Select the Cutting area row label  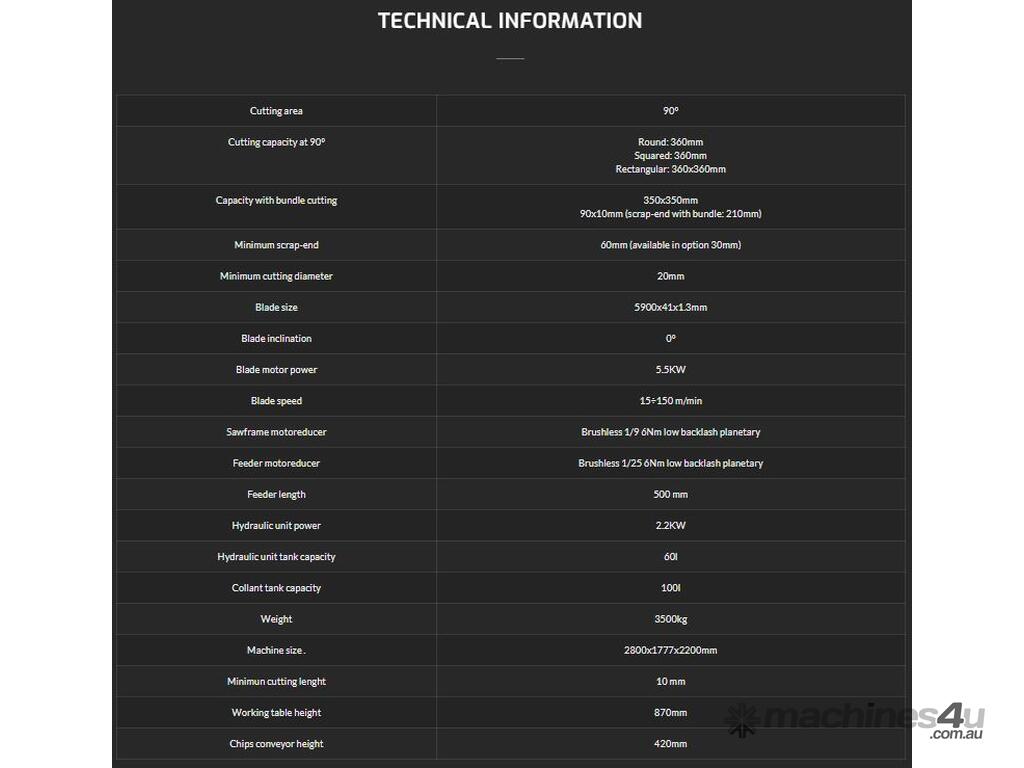tap(276, 111)
